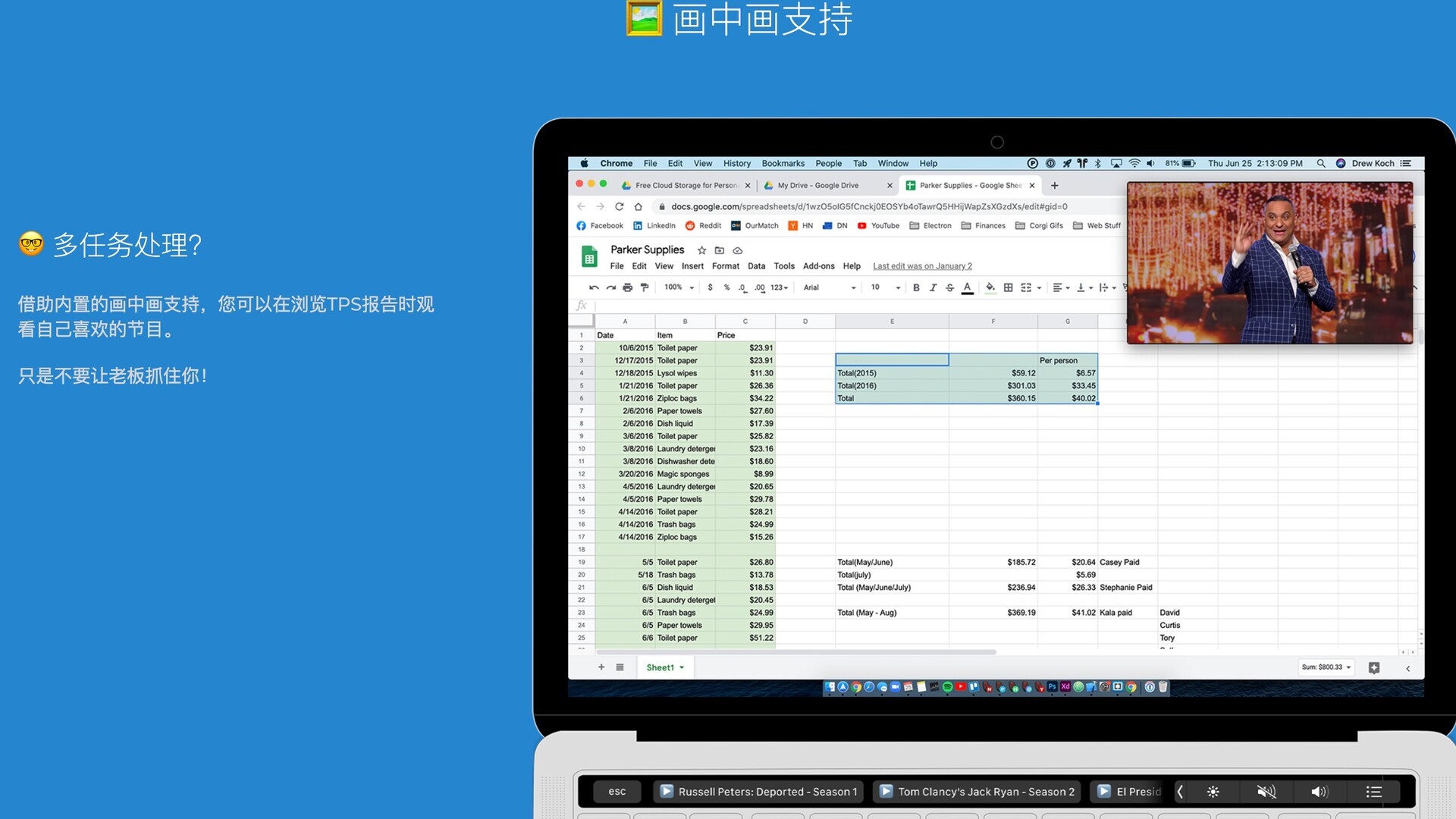1456x819 pixels.
Task: Click the print icon in Sheets toolbar
Action: tap(627, 287)
